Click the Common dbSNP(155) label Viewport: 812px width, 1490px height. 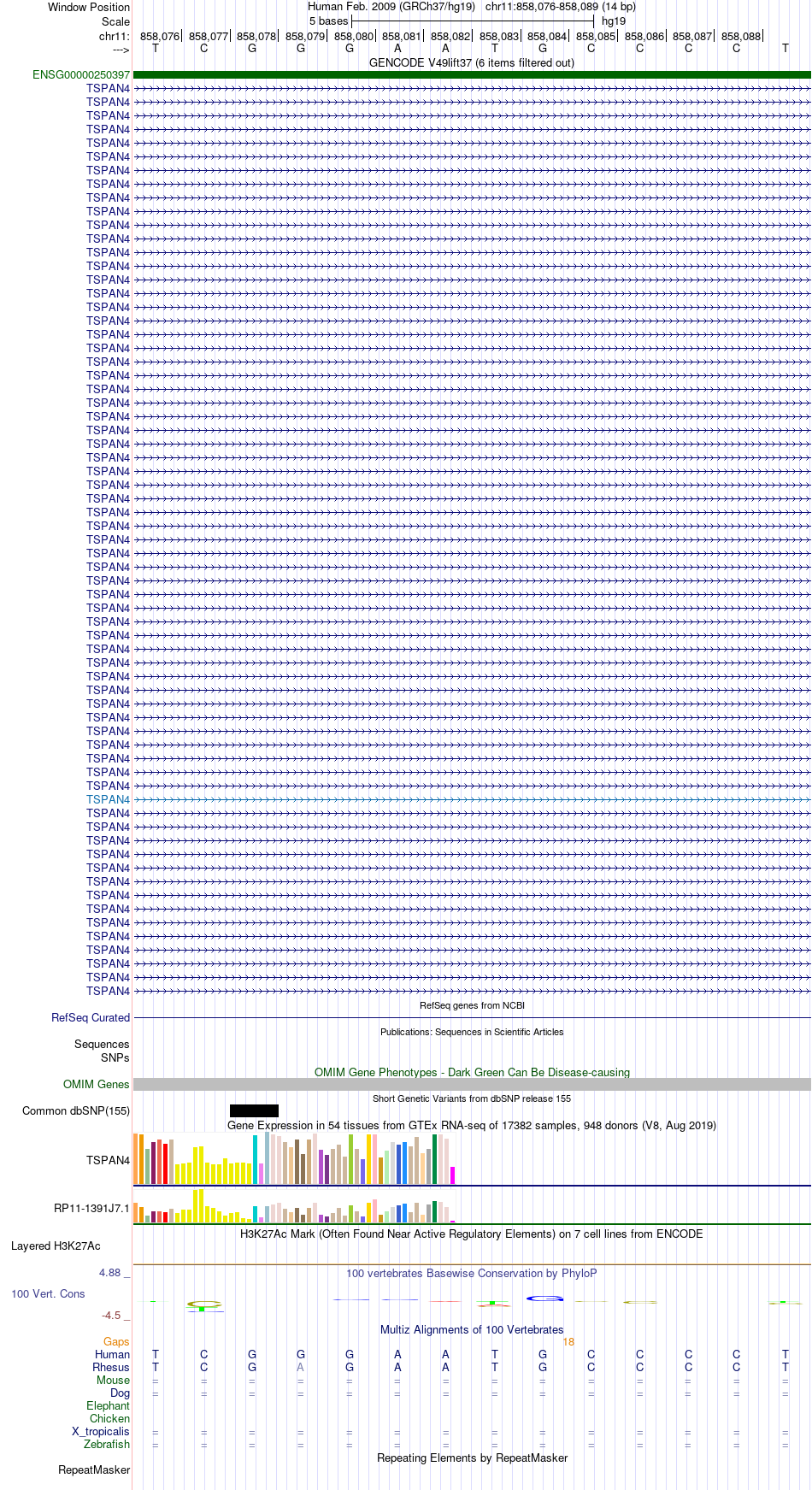76,1110
